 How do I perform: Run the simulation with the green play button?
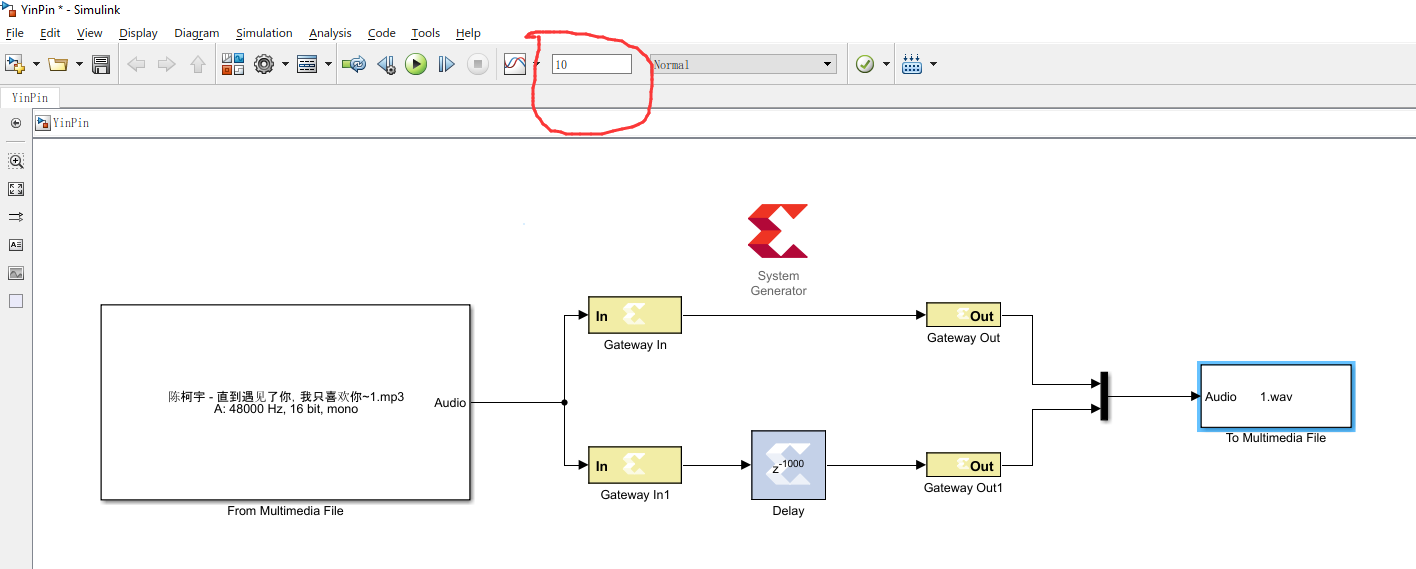coord(416,64)
